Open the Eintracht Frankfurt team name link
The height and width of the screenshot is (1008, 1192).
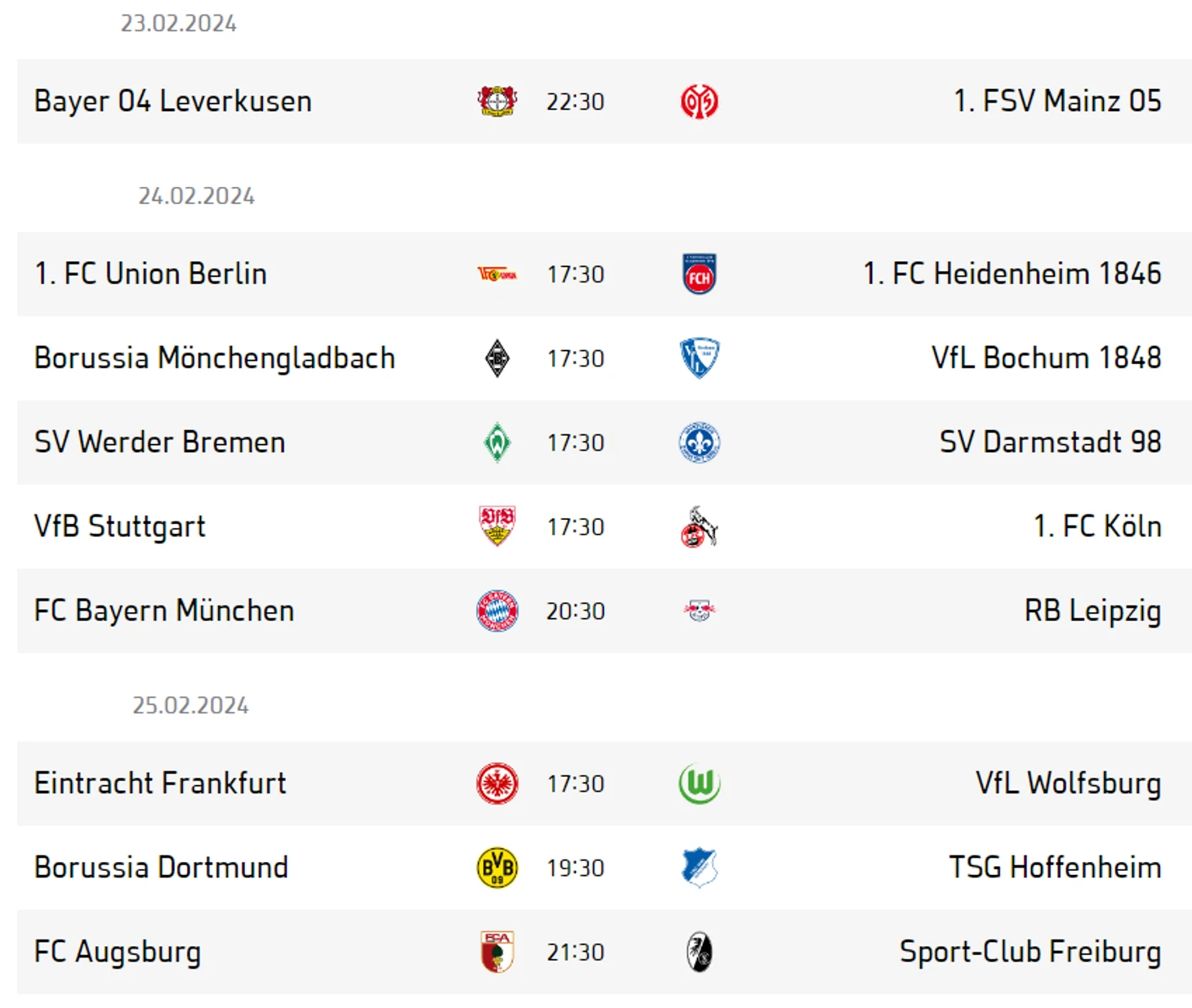point(160,784)
